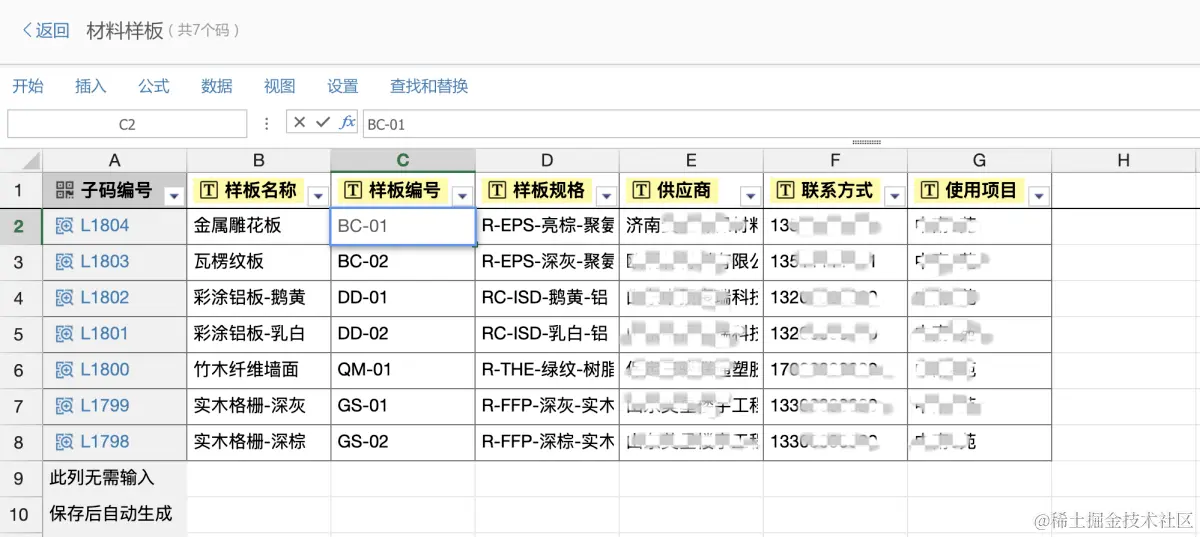Open the 样板名称 column filter dropdown
1200x537 pixels.
tap(318, 195)
